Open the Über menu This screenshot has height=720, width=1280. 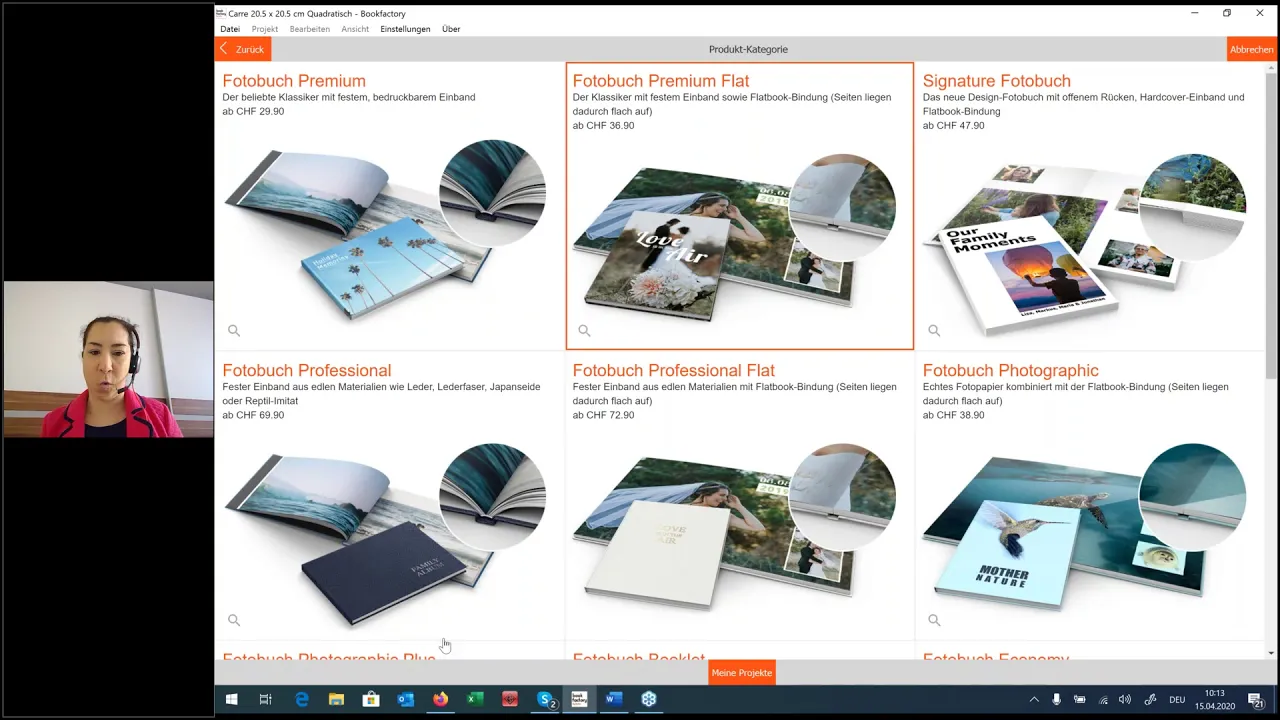(451, 29)
